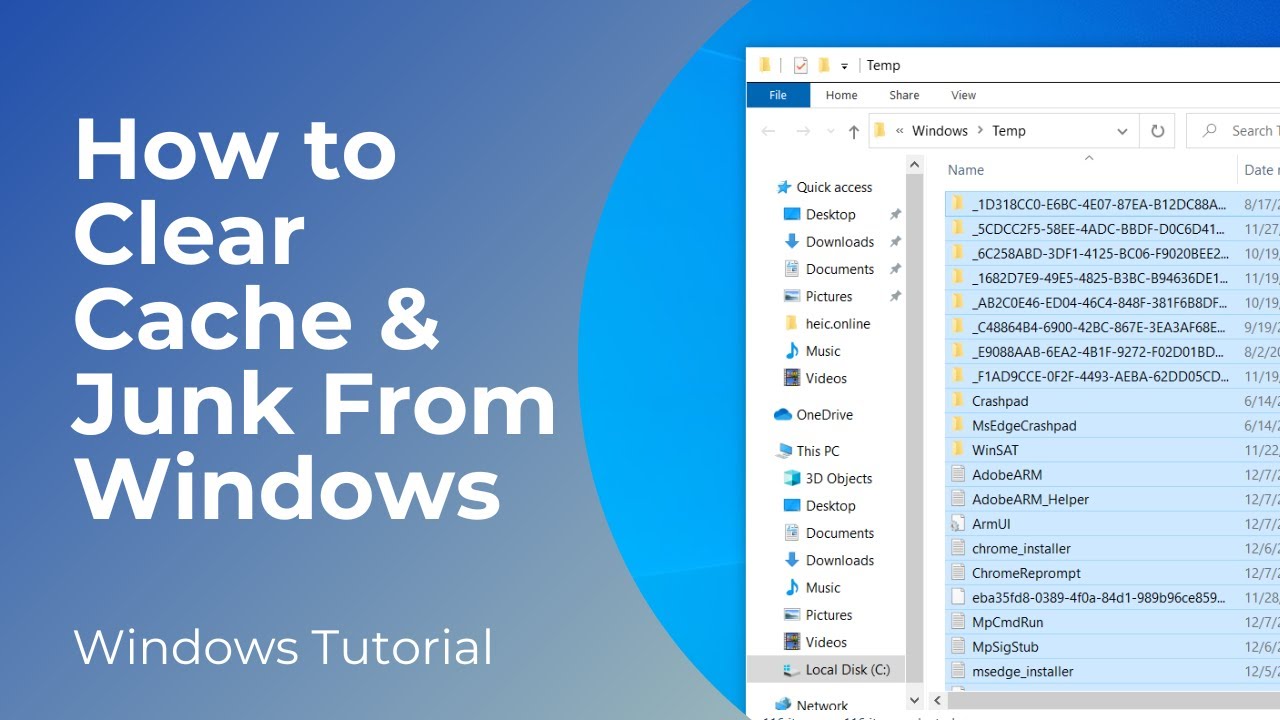The width and height of the screenshot is (1280, 720).
Task: Open 3D Objects under This PC
Action: 839,478
